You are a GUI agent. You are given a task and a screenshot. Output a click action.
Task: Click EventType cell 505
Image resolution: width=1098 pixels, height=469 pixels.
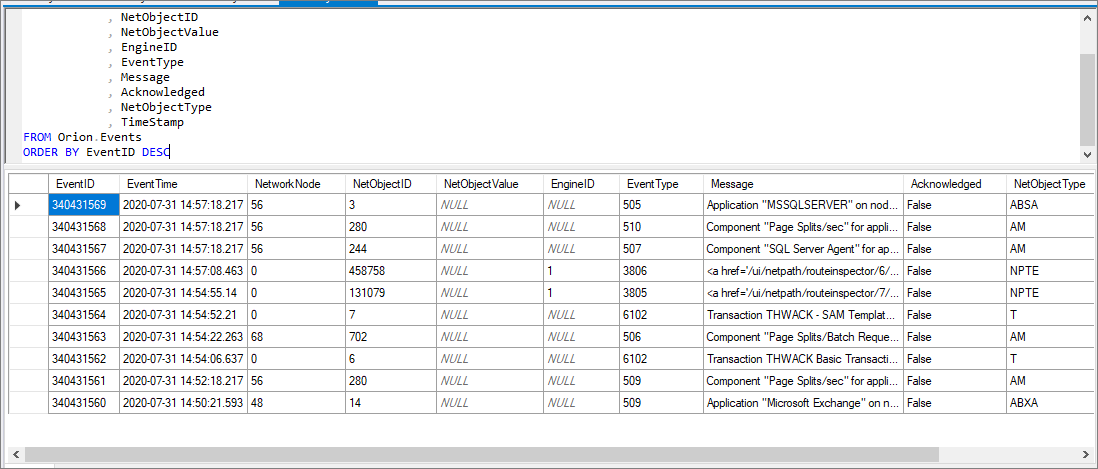(661, 205)
